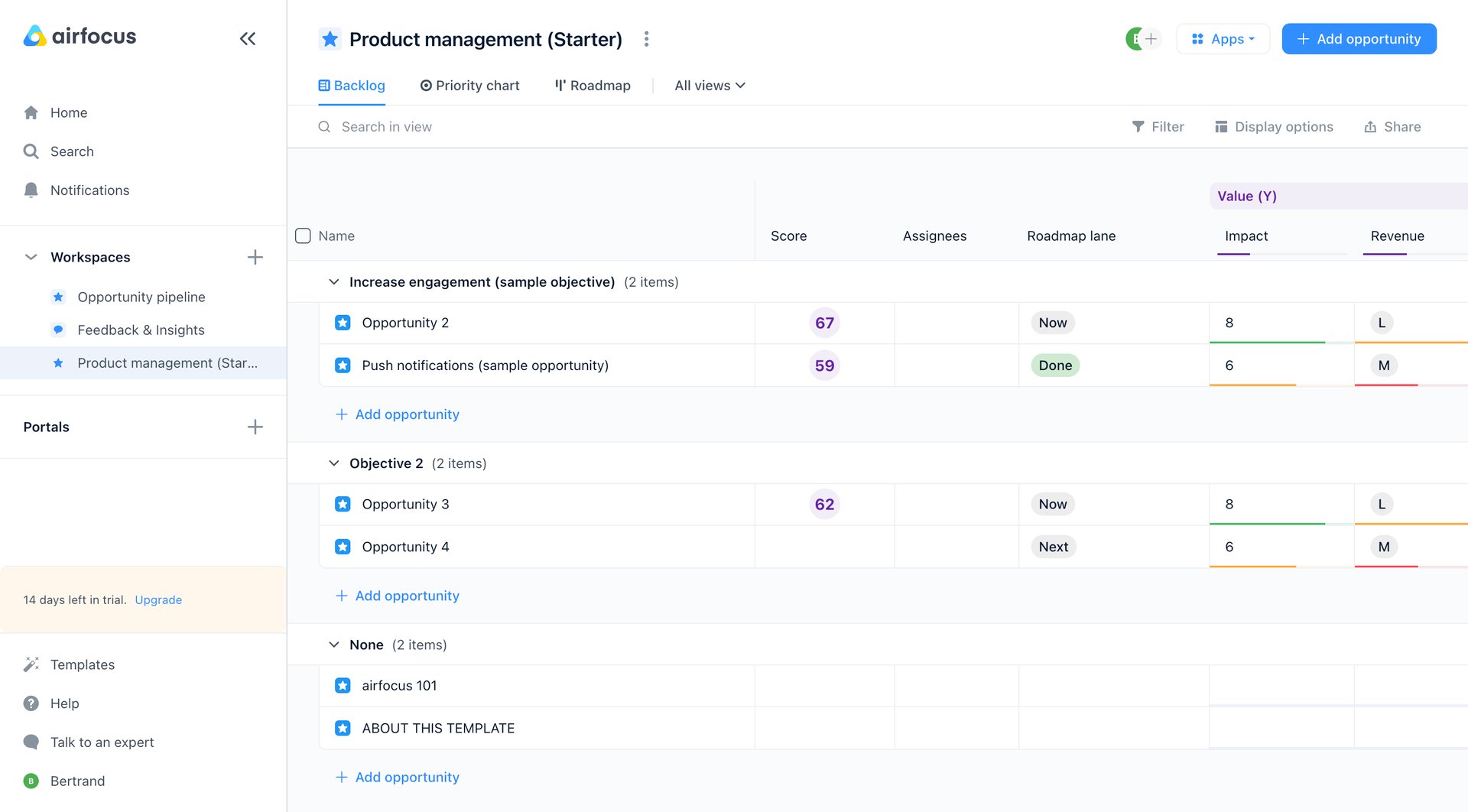The image size is (1468, 812).
Task: Collapse the Increase engagement objective group
Action: 333,281
